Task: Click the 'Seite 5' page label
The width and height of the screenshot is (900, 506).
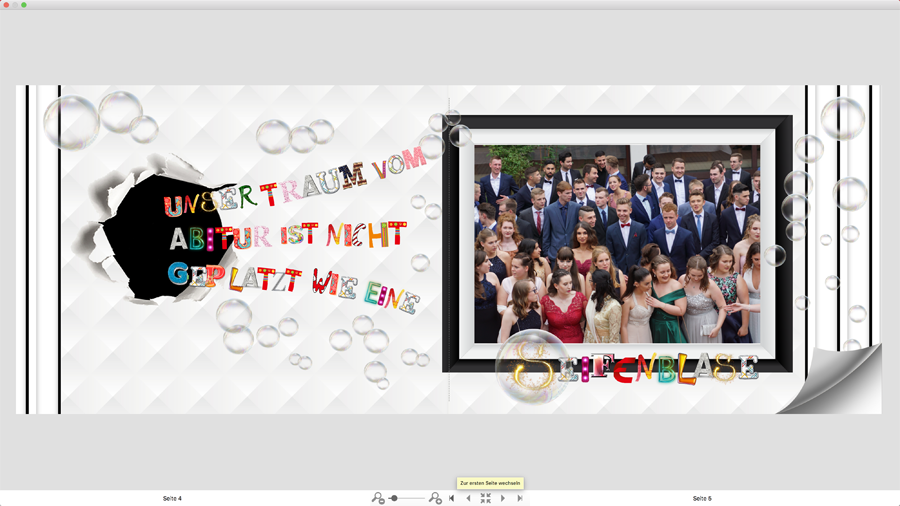Action: click(x=701, y=499)
